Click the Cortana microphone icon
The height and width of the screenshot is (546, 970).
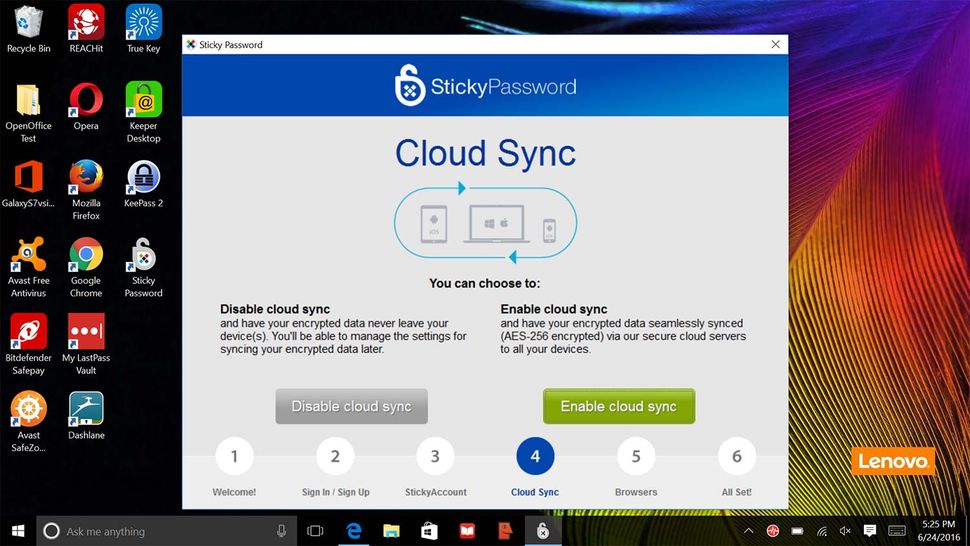pyautogui.click(x=281, y=531)
